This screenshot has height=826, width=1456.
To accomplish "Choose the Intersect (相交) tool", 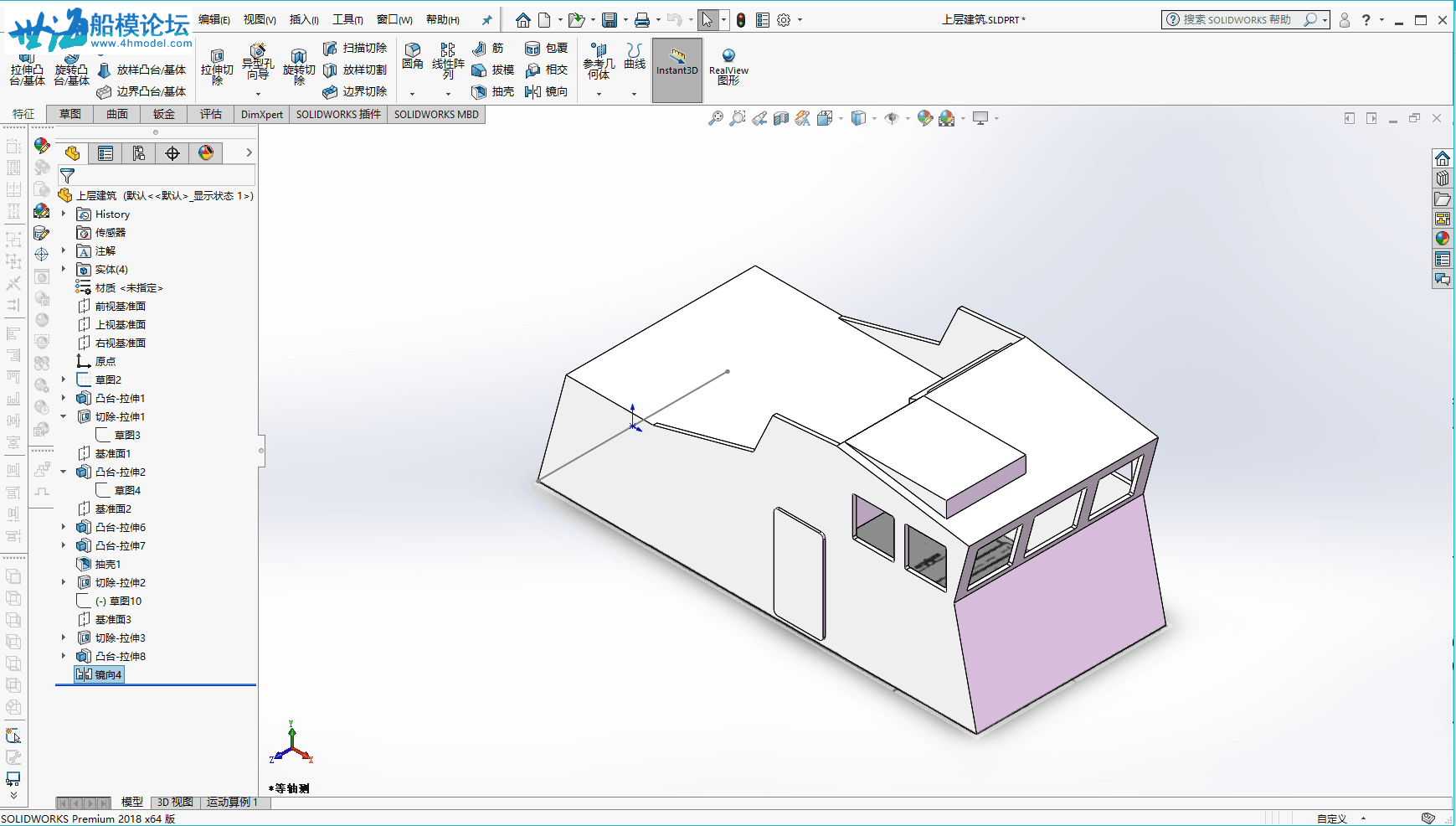I will (x=547, y=70).
